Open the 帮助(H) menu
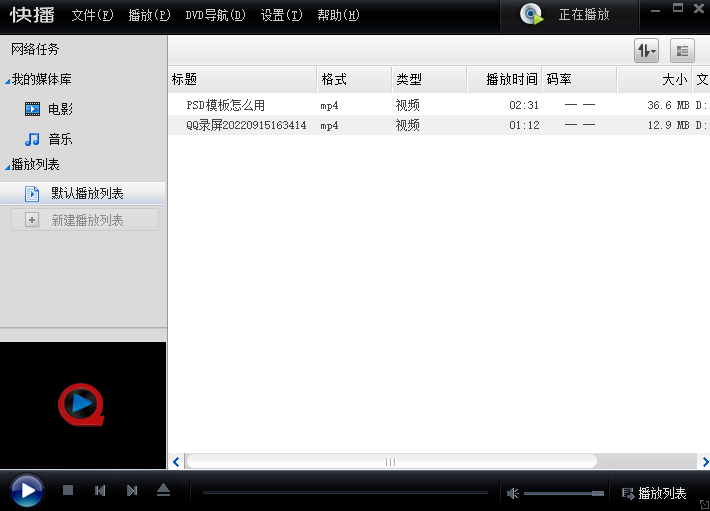710x511 pixels. point(338,15)
